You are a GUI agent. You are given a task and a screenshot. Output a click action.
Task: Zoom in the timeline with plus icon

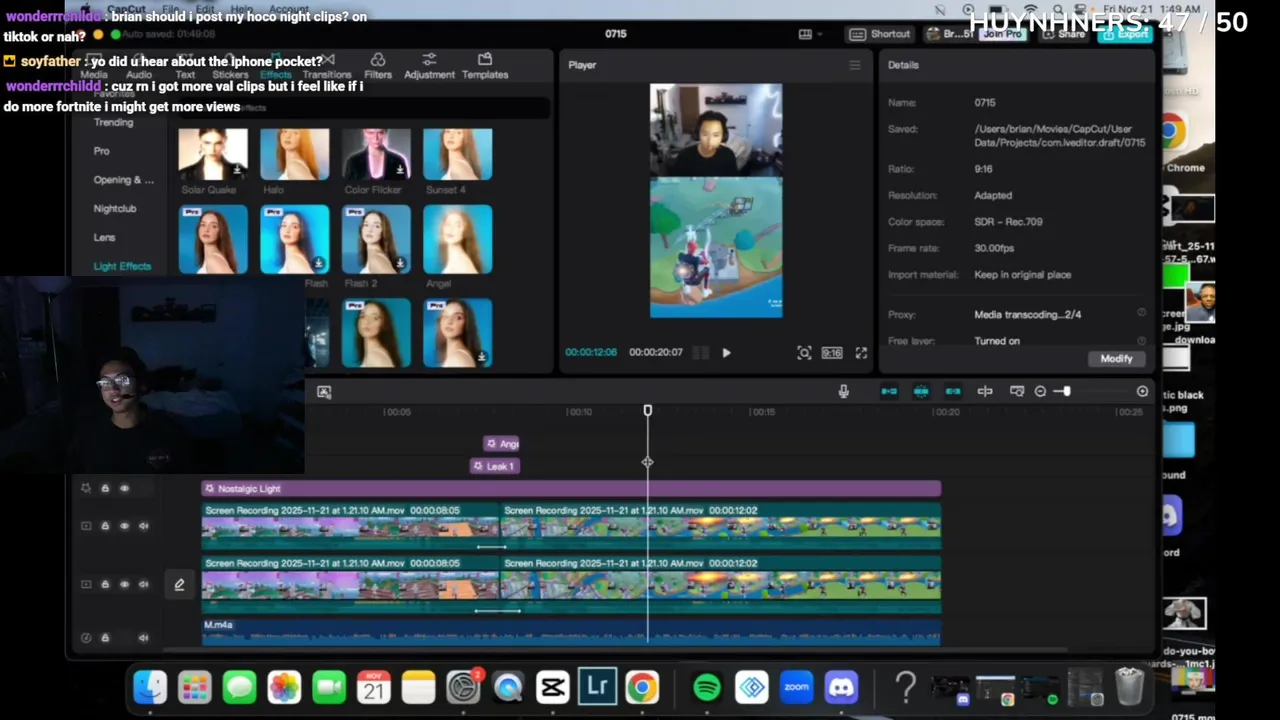(x=1142, y=391)
